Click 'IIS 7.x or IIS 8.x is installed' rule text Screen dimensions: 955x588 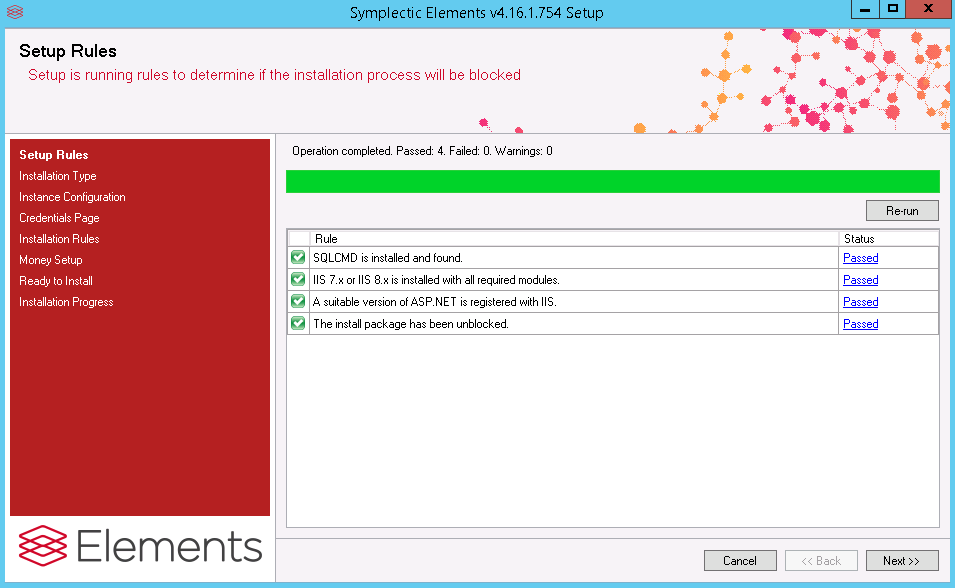tap(436, 280)
